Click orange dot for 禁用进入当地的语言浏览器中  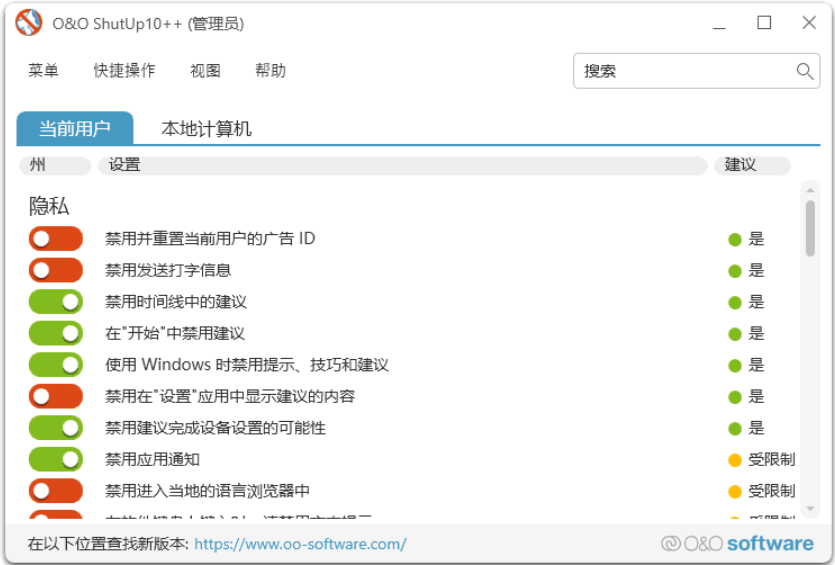click(x=735, y=492)
